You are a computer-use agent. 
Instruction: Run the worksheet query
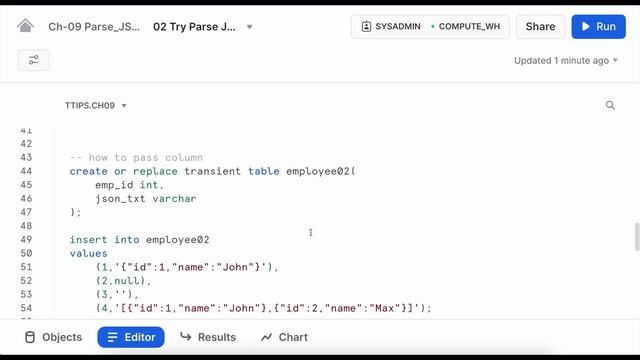click(598, 27)
